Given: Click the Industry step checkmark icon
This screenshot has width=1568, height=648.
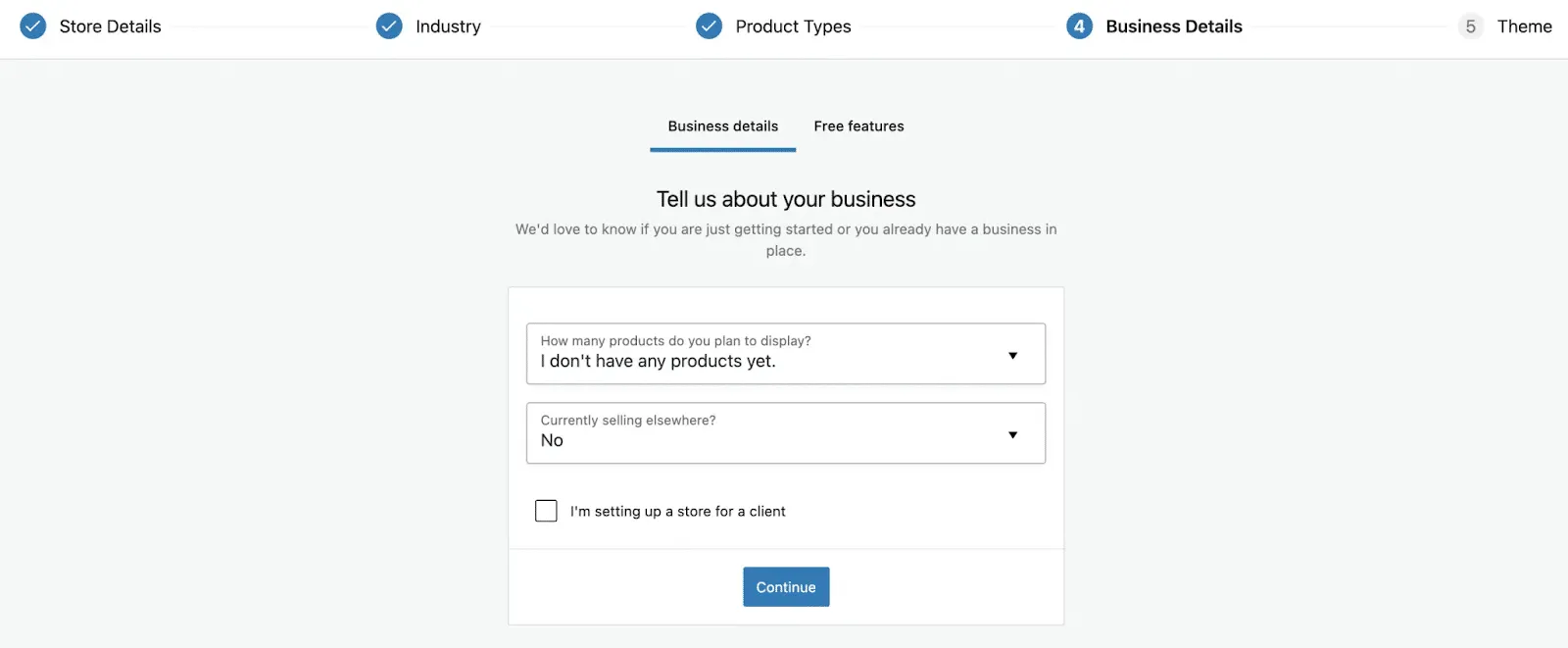Looking at the screenshot, I should pos(389,26).
